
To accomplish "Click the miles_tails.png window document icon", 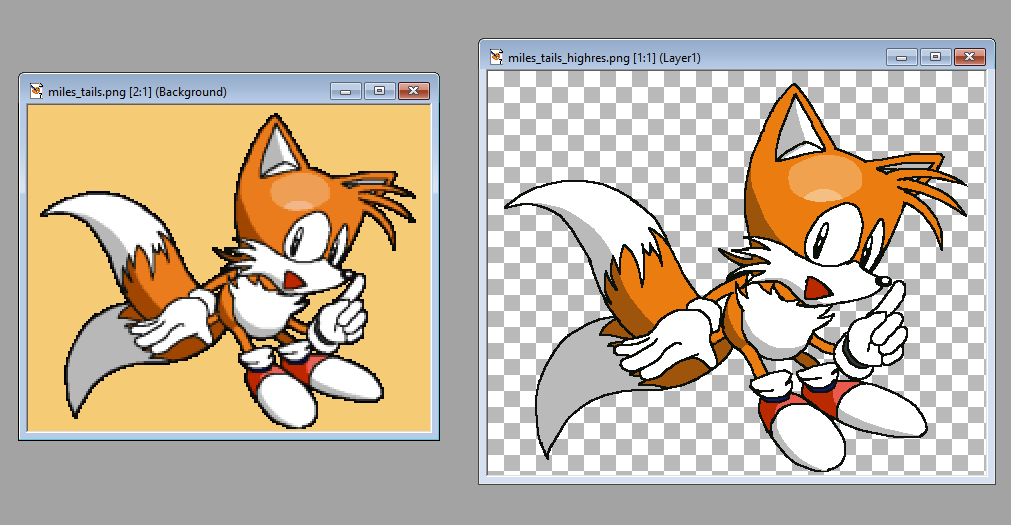I will (x=37, y=91).
